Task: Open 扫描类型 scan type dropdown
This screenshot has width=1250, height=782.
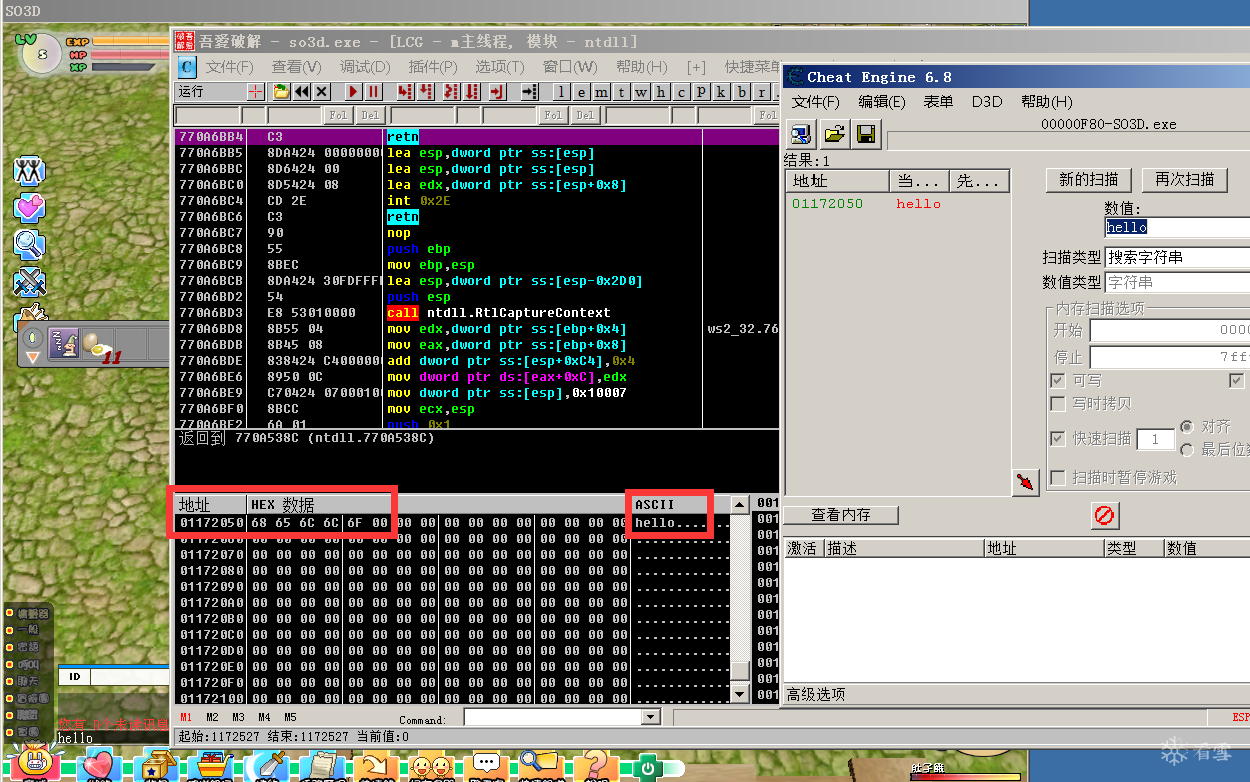Action: [1177, 257]
